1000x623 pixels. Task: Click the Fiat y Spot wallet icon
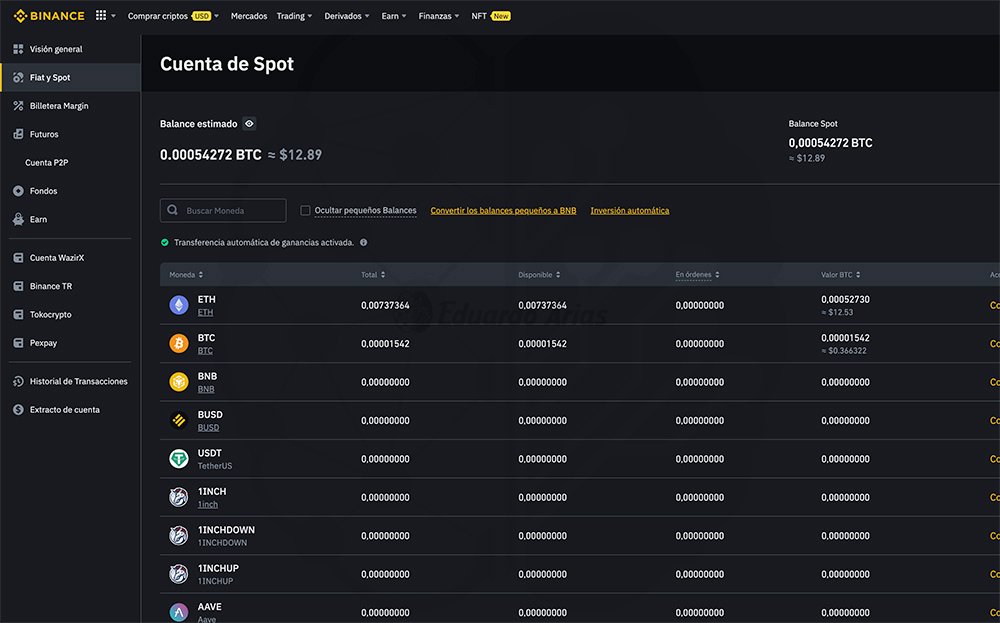click(x=18, y=77)
